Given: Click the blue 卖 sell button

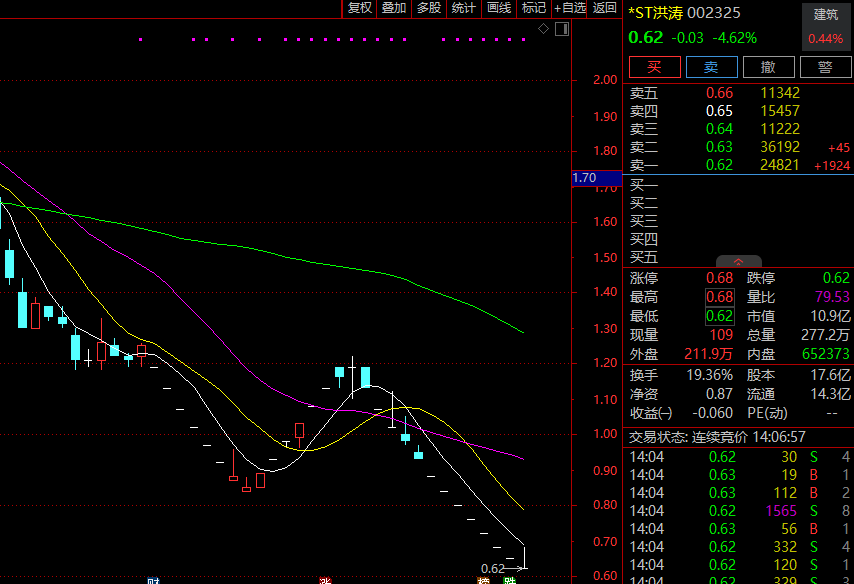Looking at the screenshot, I should (x=712, y=67).
